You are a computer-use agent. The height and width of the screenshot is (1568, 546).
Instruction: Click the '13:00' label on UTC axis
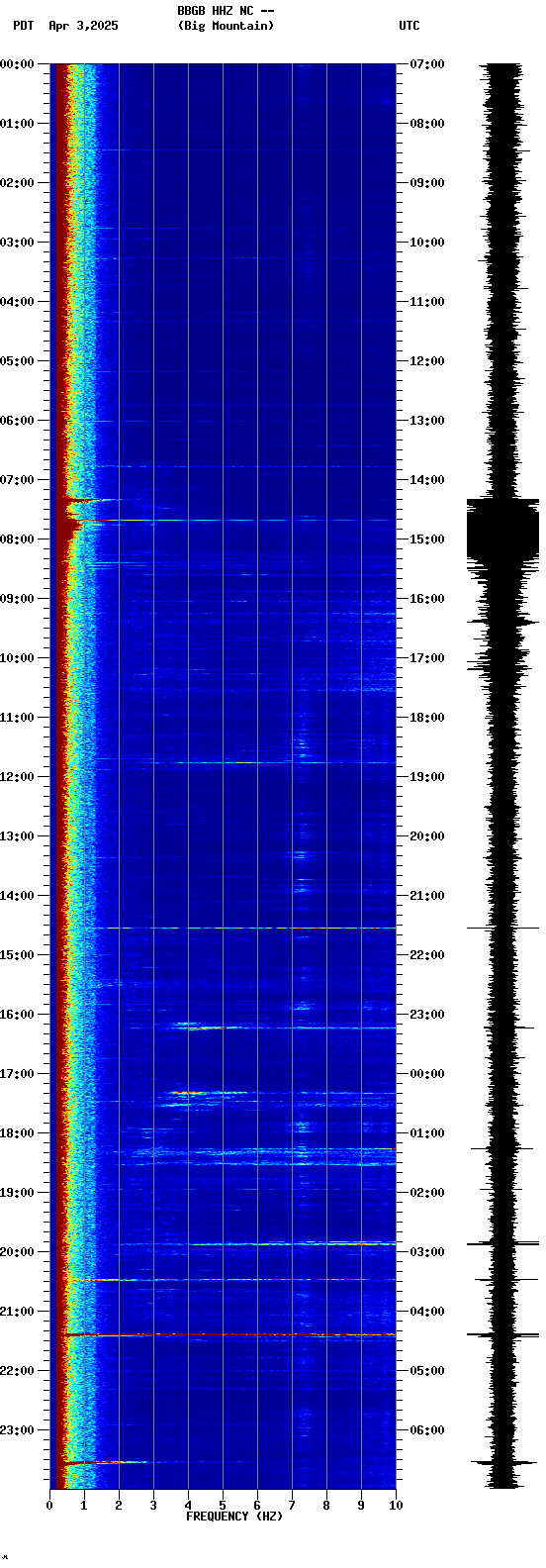click(x=427, y=421)
